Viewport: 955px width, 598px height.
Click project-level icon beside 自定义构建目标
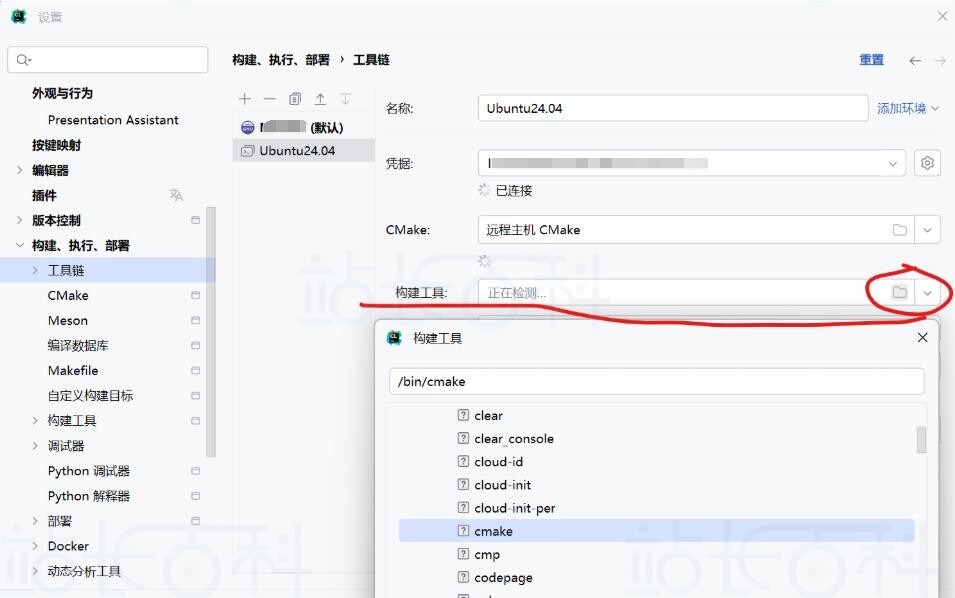pos(196,396)
